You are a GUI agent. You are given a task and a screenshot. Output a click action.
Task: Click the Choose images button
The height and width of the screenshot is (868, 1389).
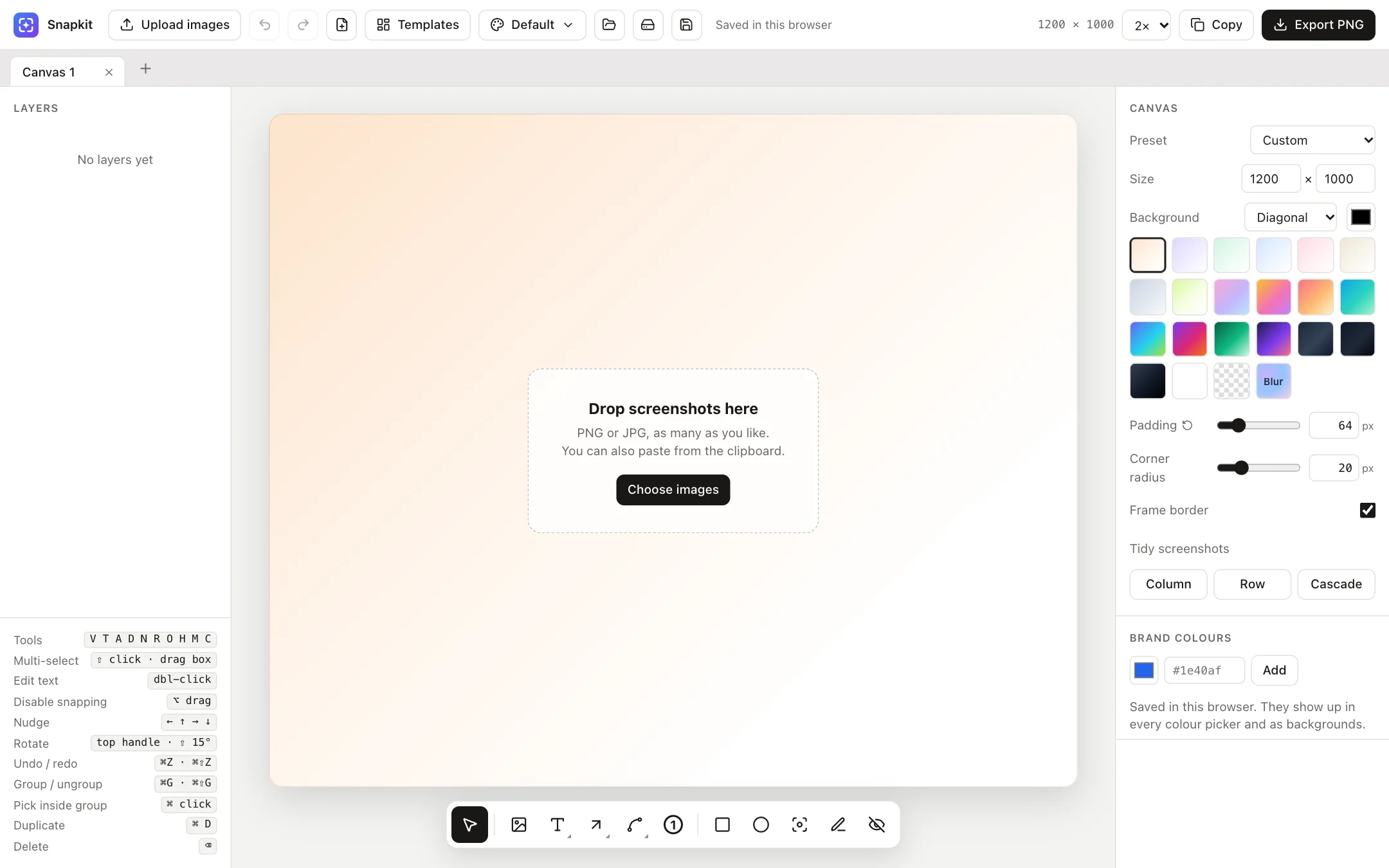coord(673,490)
